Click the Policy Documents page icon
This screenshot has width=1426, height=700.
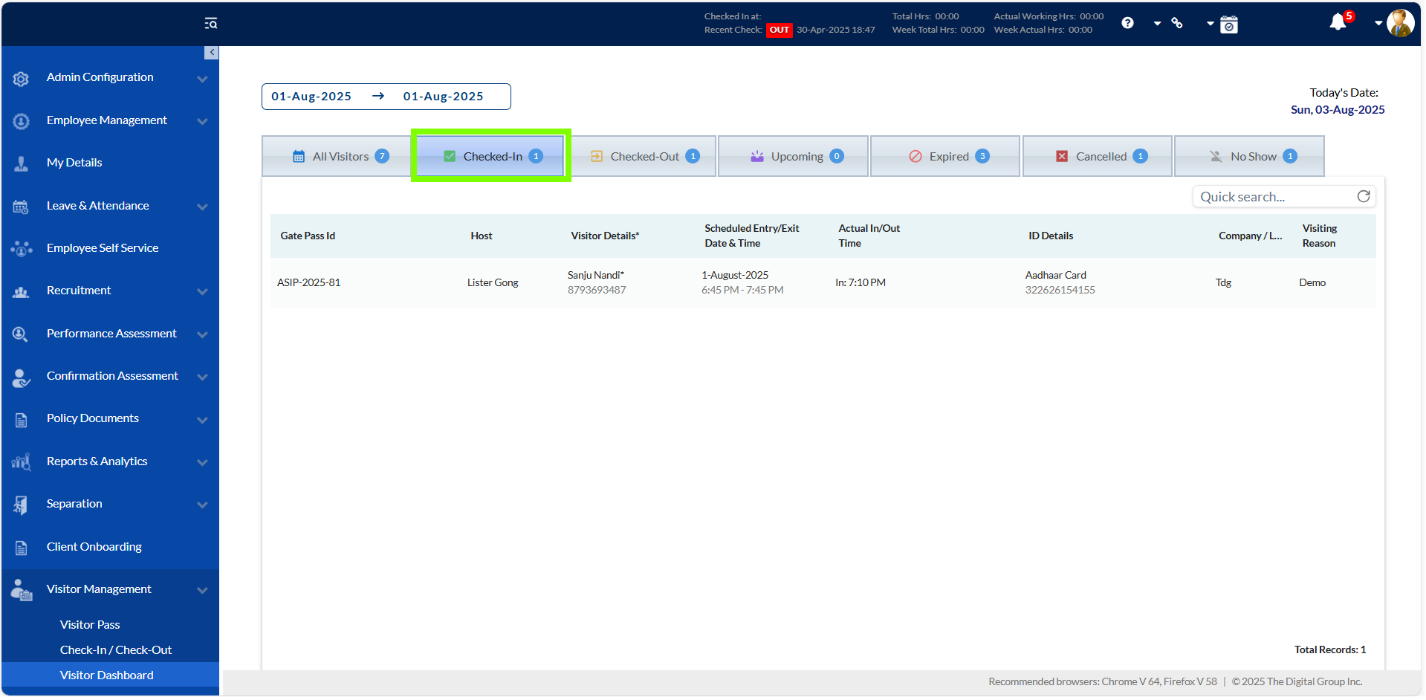pos(21,419)
